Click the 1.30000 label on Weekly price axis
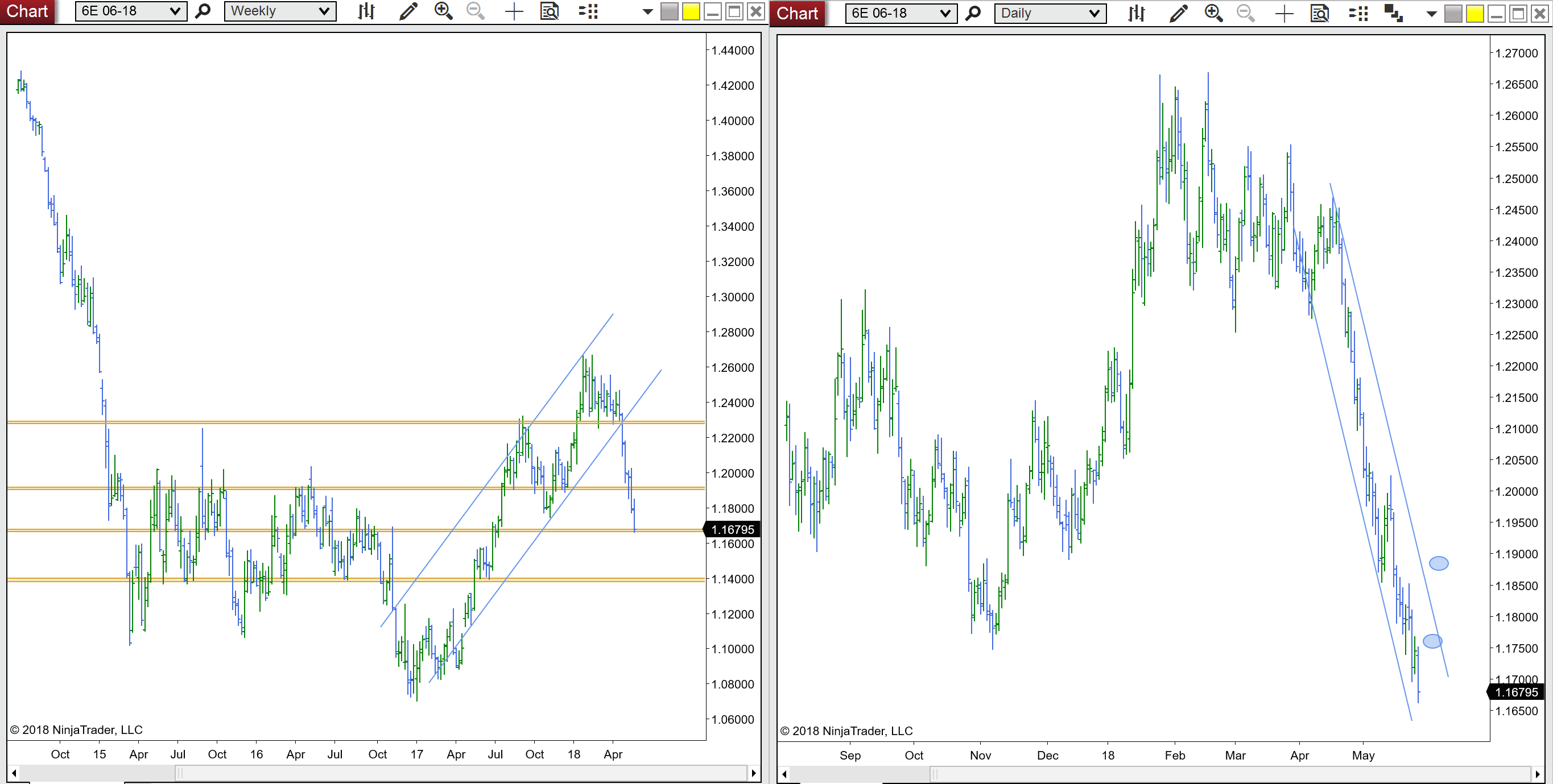1553x784 pixels. (733, 296)
